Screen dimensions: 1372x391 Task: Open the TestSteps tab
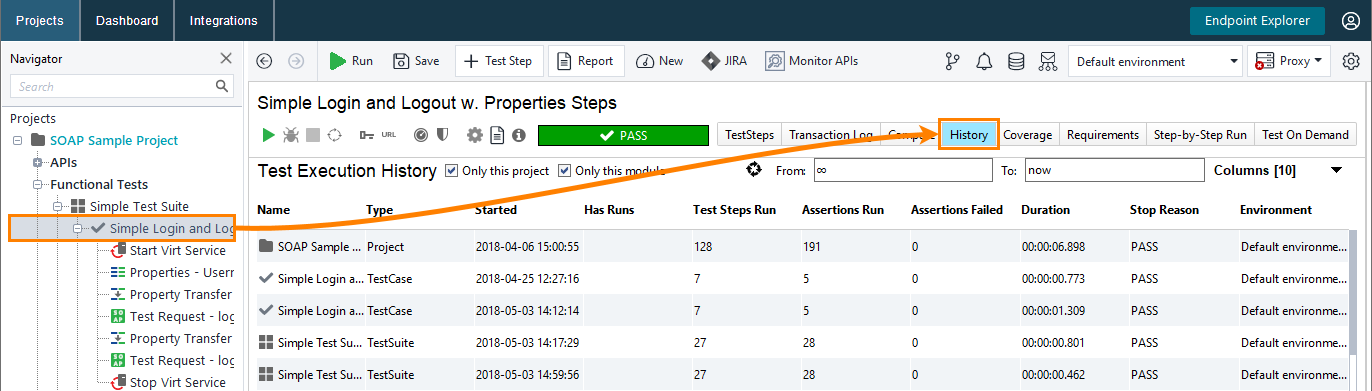[x=749, y=134]
